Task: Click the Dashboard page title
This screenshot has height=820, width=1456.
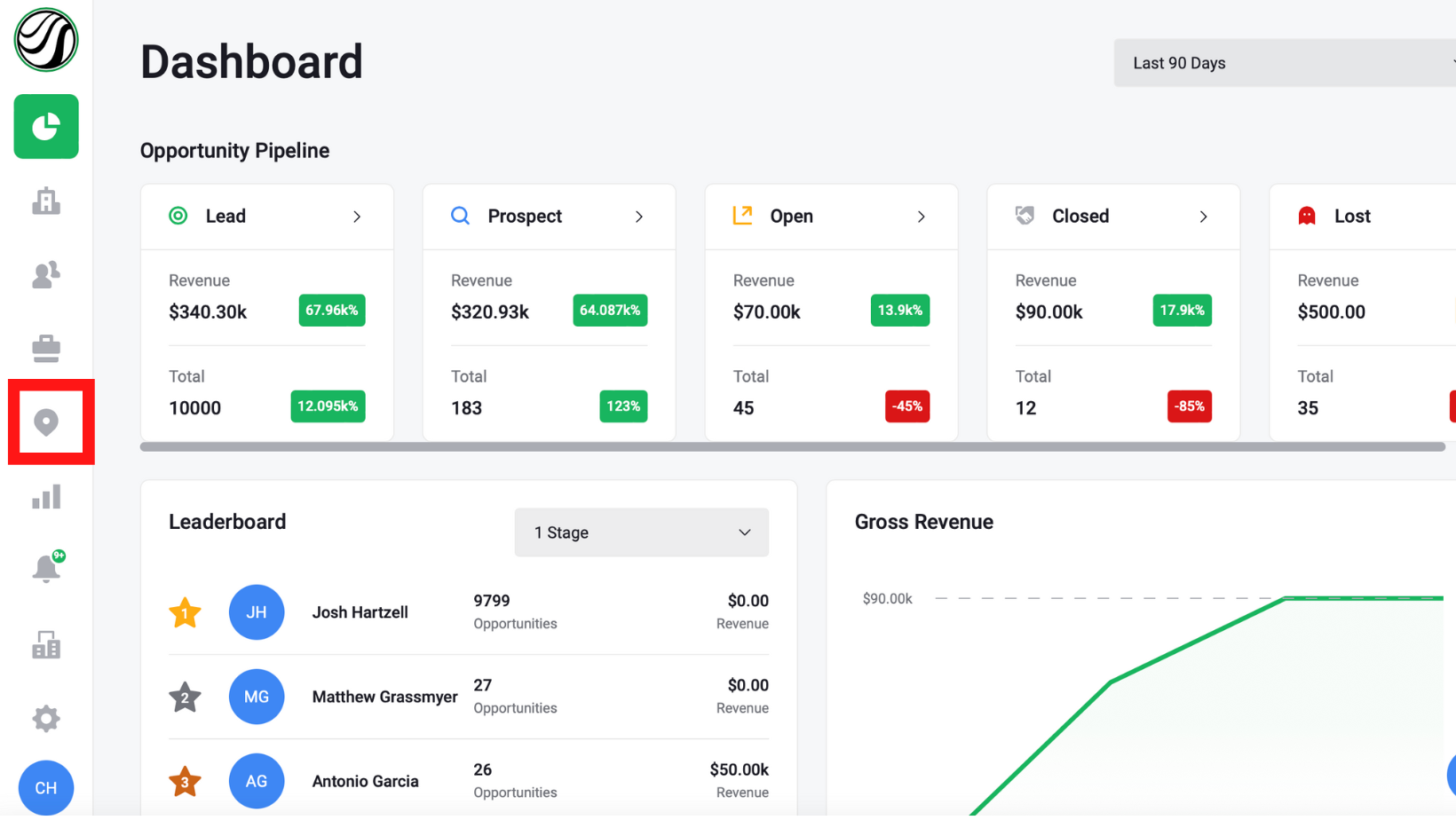Action: tap(252, 62)
